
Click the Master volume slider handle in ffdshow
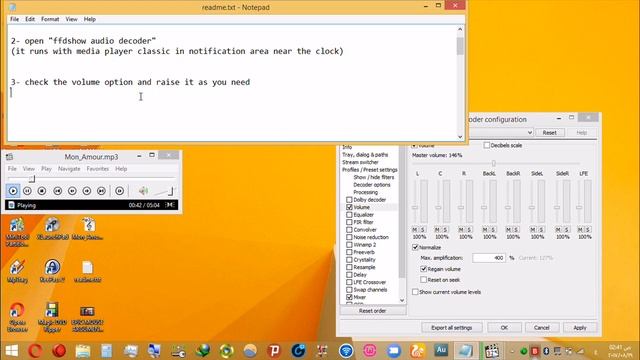tap(493, 163)
